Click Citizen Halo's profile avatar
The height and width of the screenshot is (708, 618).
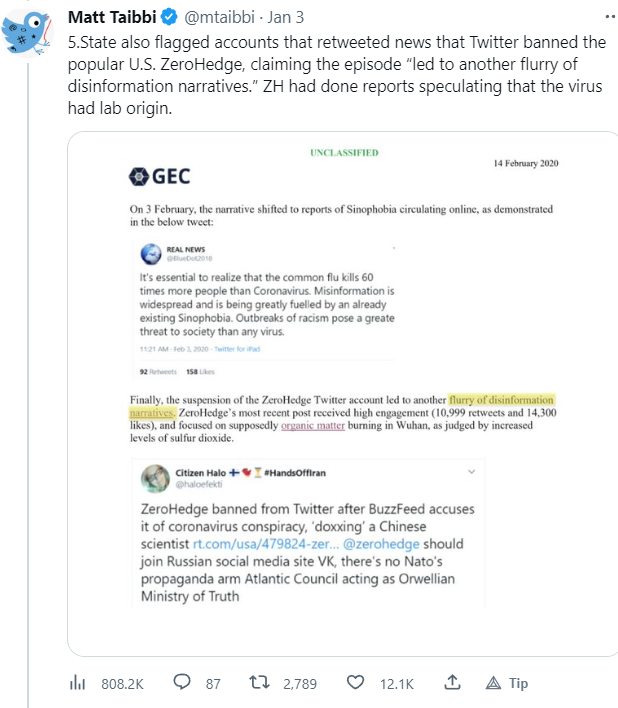pos(155,477)
